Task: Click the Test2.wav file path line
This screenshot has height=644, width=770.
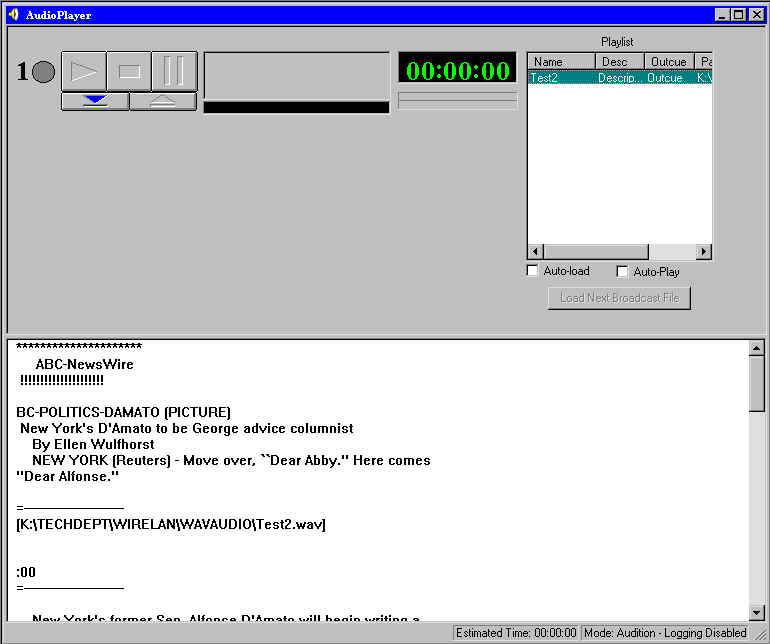Action: click(171, 524)
